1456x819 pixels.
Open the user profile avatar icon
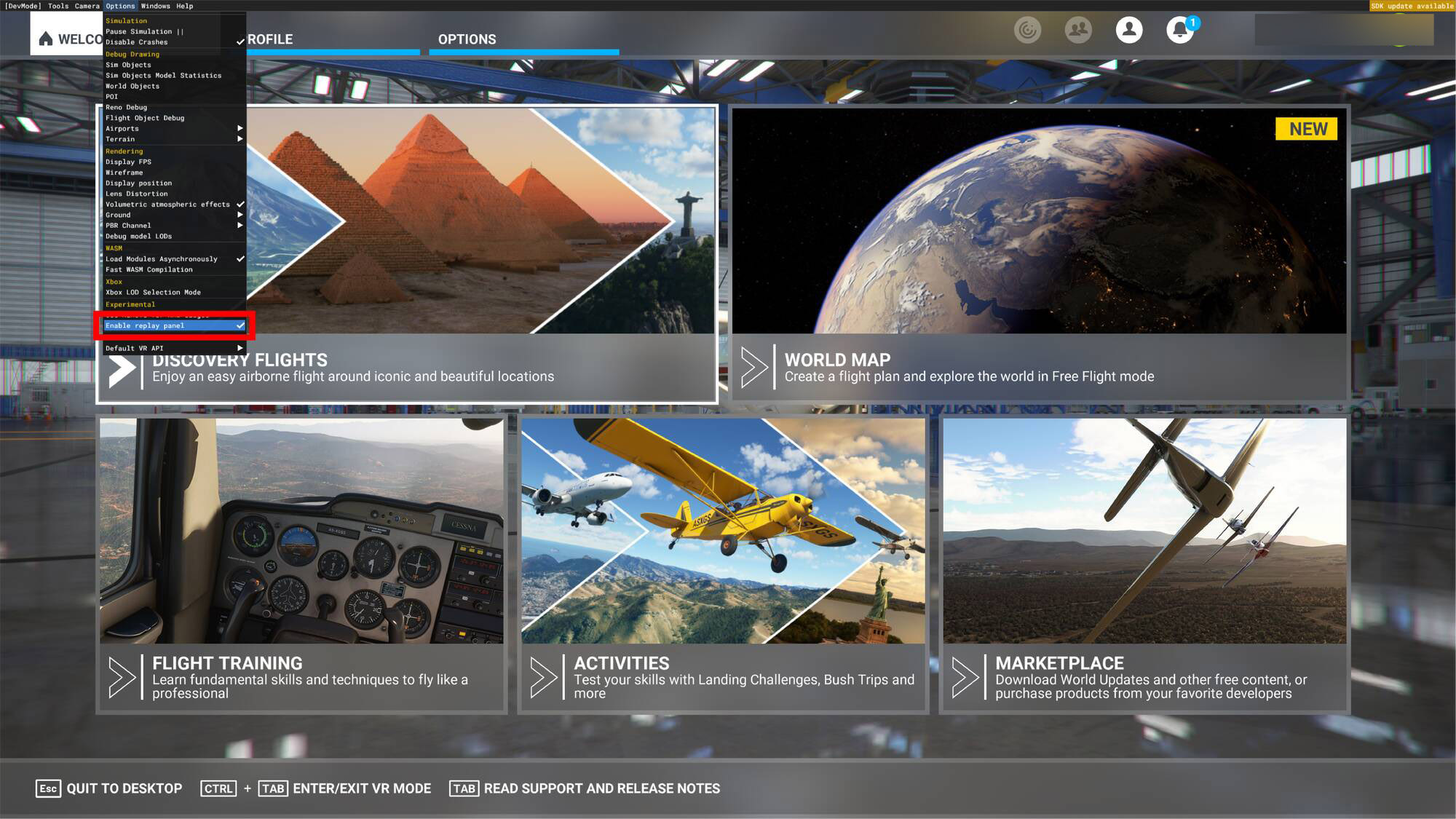[x=1129, y=30]
